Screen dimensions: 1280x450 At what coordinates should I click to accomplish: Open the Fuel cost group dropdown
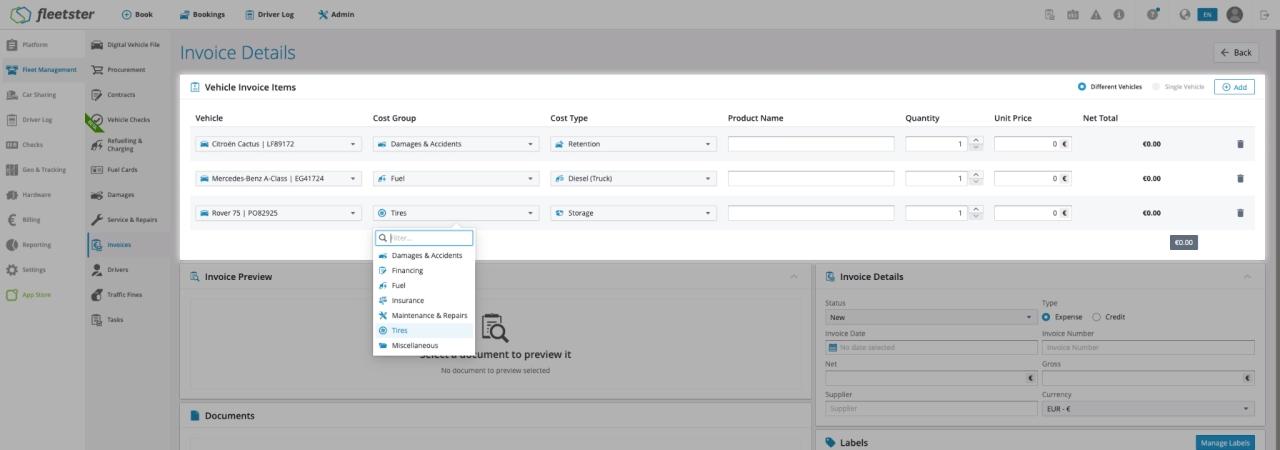pos(456,179)
